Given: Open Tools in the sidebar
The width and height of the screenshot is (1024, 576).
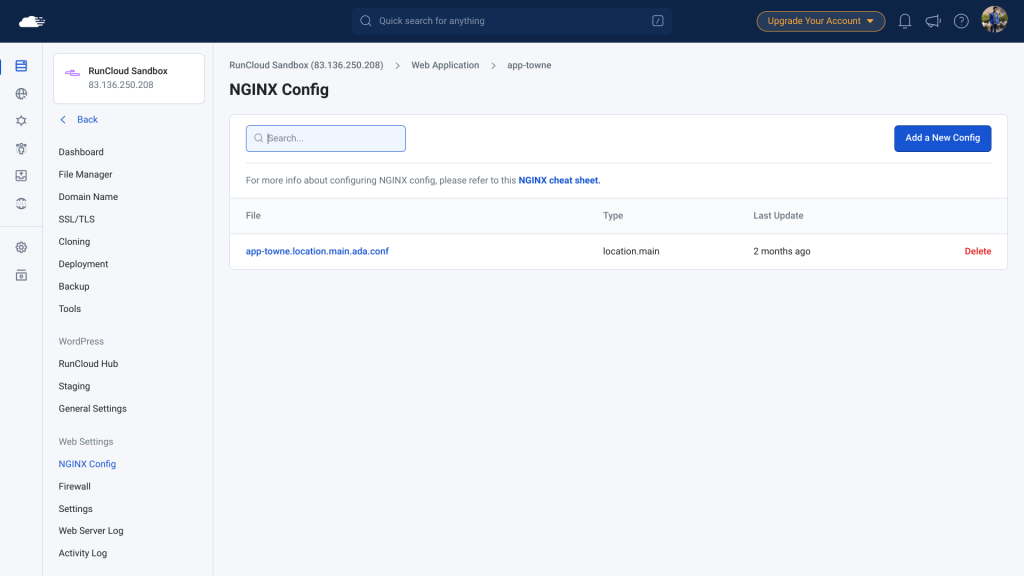Looking at the screenshot, I should click(69, 309).
